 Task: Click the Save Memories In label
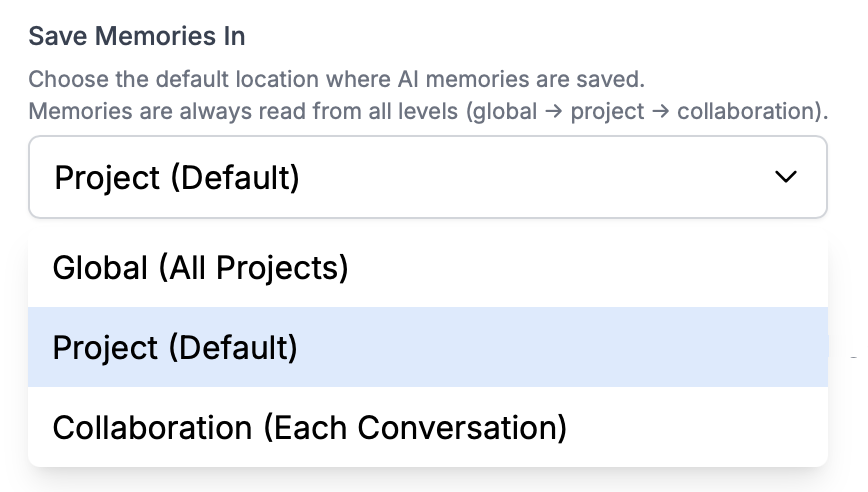137,37
